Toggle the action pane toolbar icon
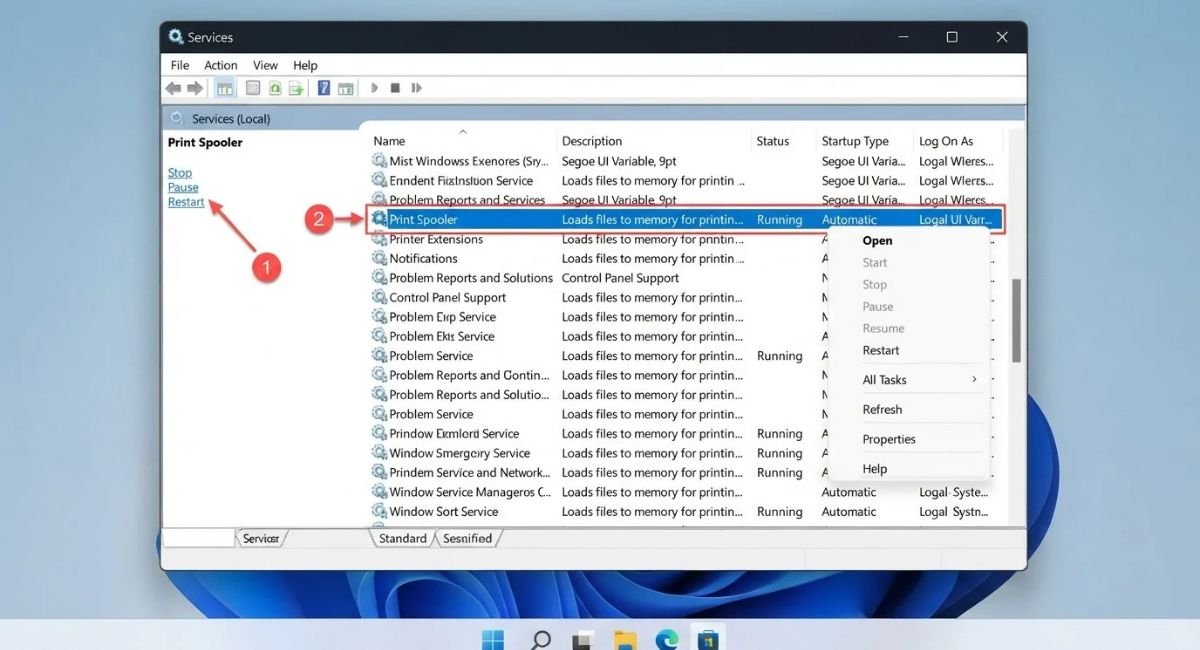 [x=346, y=88]
